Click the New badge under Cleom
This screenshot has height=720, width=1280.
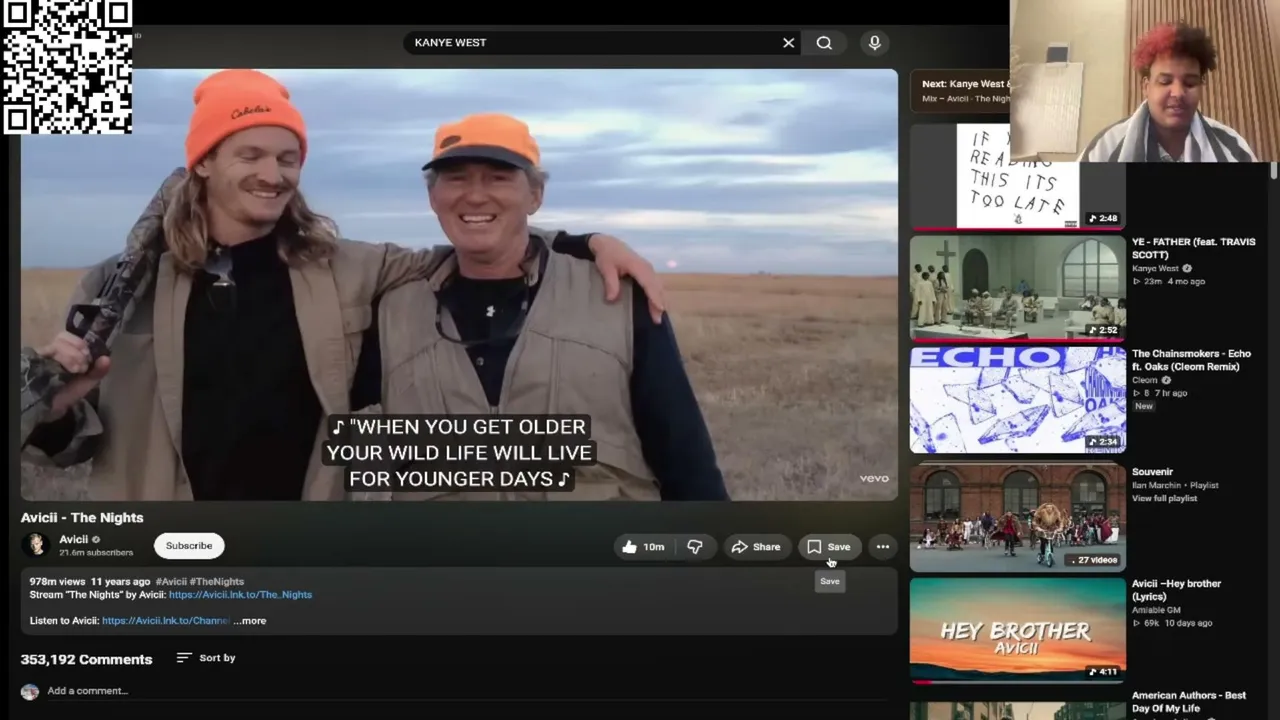[x=1143, y=407]
